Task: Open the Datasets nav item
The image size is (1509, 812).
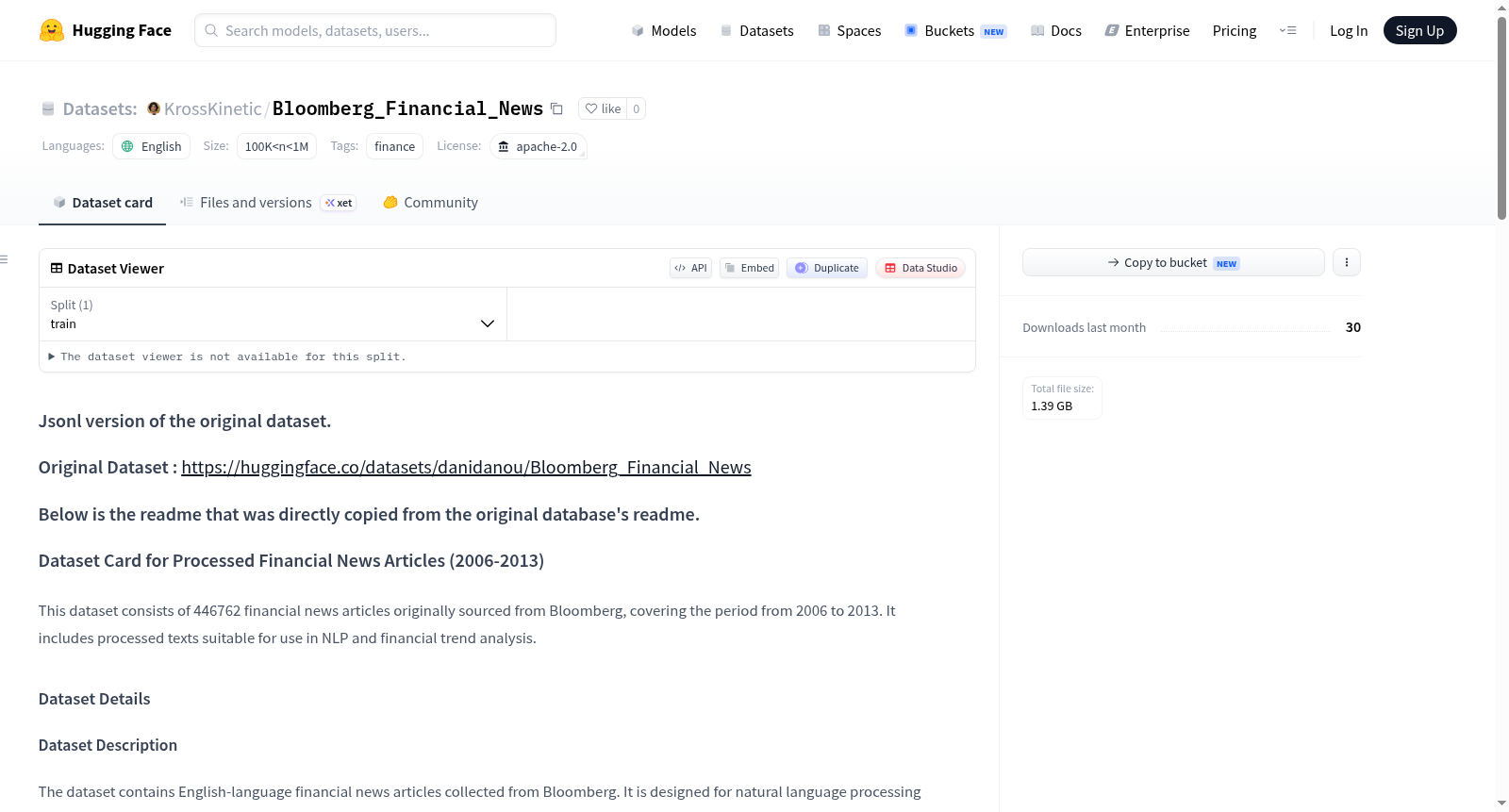Action: [x=757, y=30]
